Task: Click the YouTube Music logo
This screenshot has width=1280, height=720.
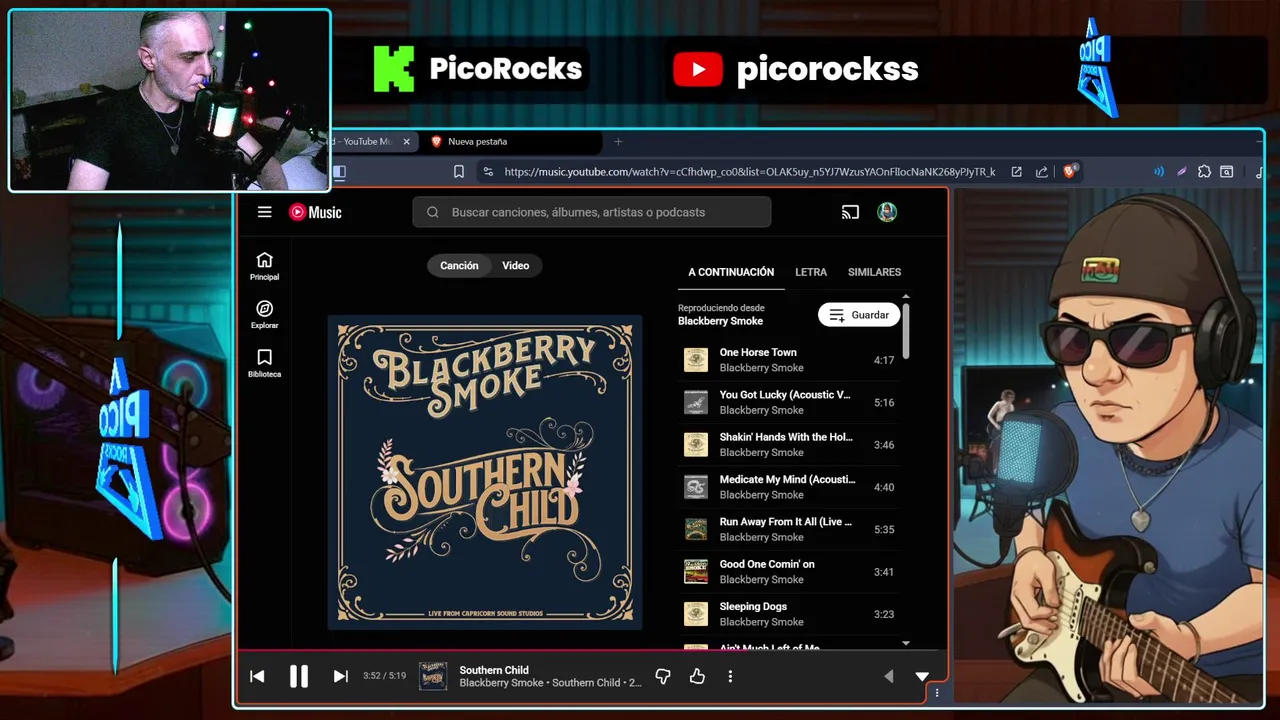Action: point(315,212)
